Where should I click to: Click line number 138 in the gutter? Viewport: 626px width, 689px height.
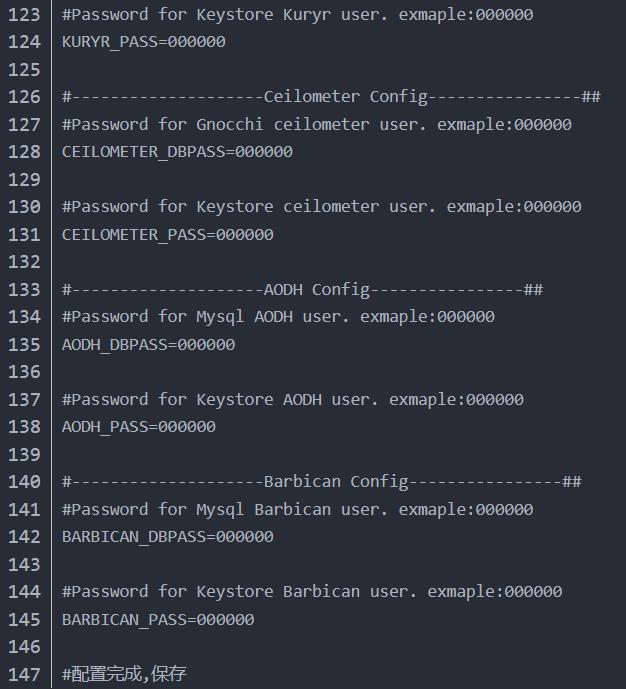coord(24,427)
